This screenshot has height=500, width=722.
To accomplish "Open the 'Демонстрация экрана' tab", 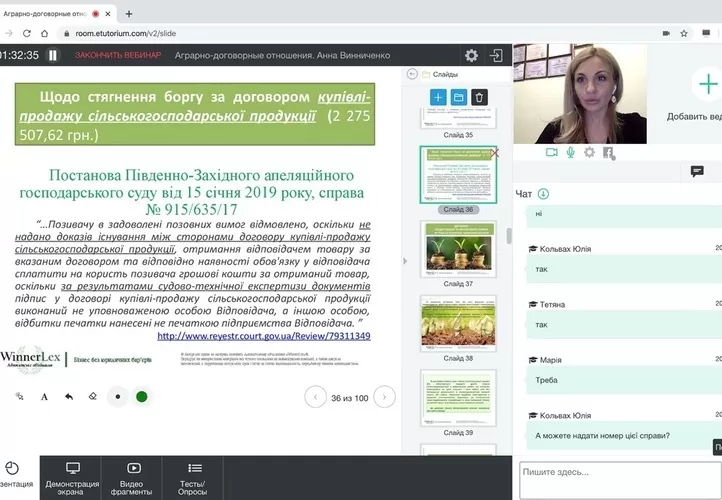I will pos(72,478).
